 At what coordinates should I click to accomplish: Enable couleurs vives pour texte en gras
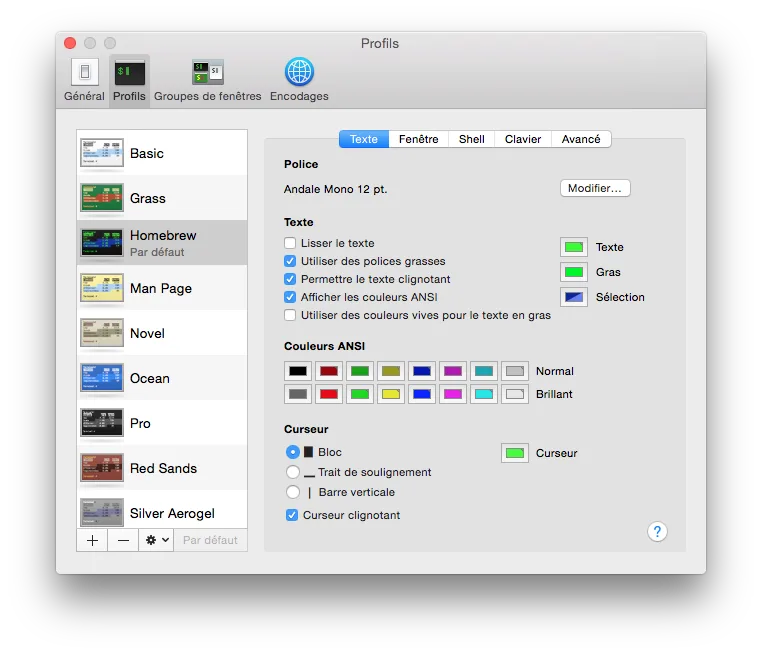tap(290, 315)
